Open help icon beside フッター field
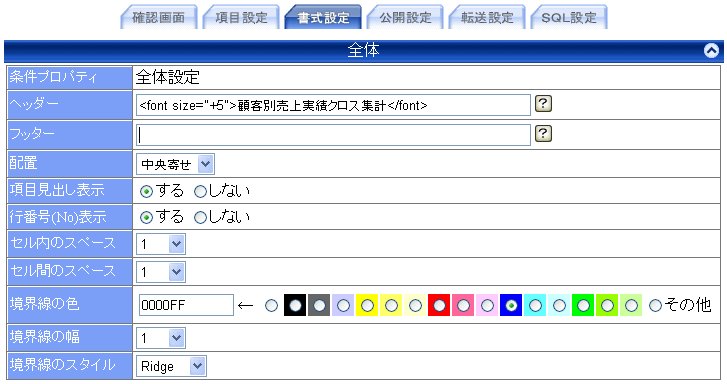Screen dimensions: 727x384 coord(543,134)
